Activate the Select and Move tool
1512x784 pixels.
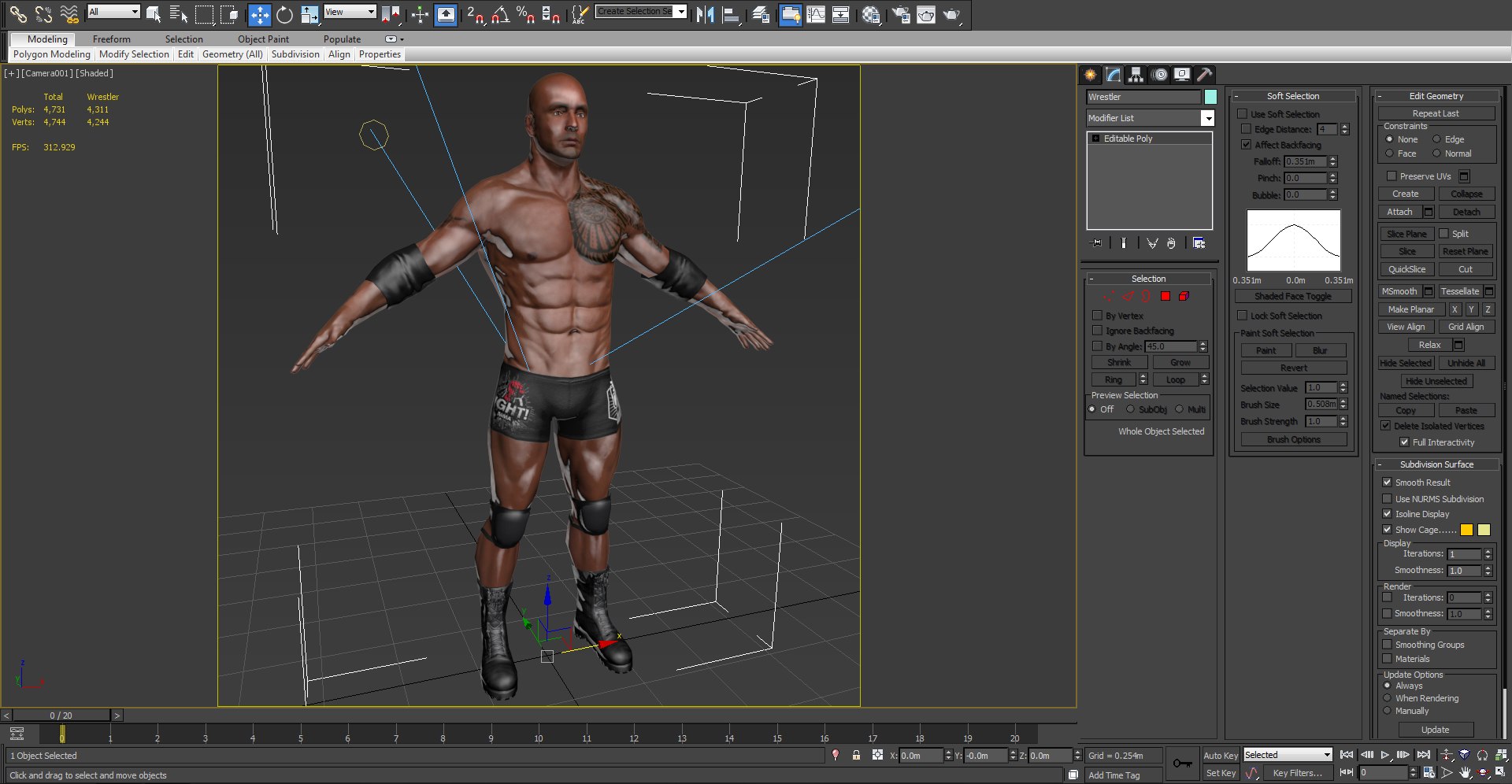pyautogui.click(x=259, y=14)
